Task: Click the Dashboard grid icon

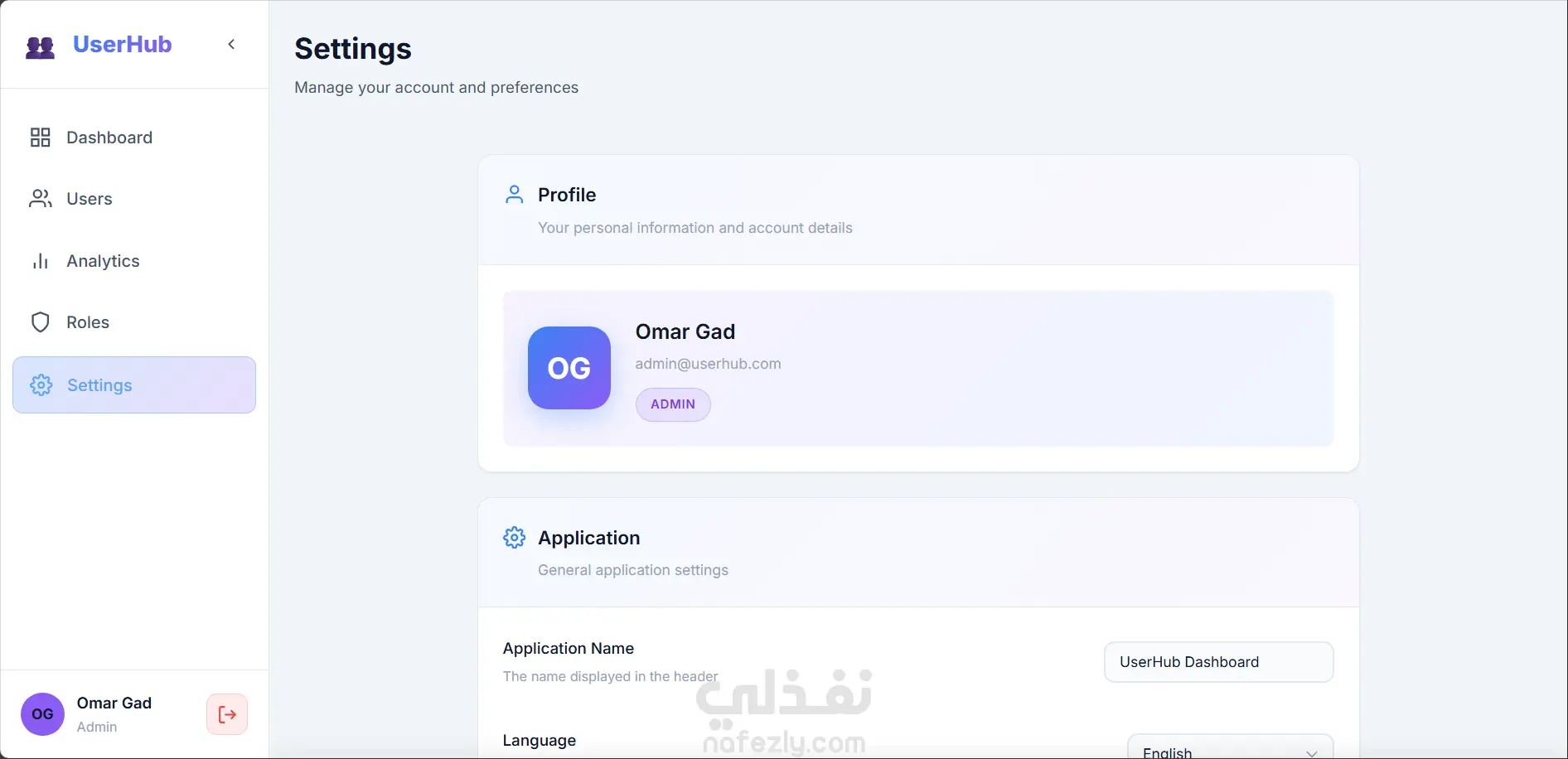Action: click(x=40, y=138)
